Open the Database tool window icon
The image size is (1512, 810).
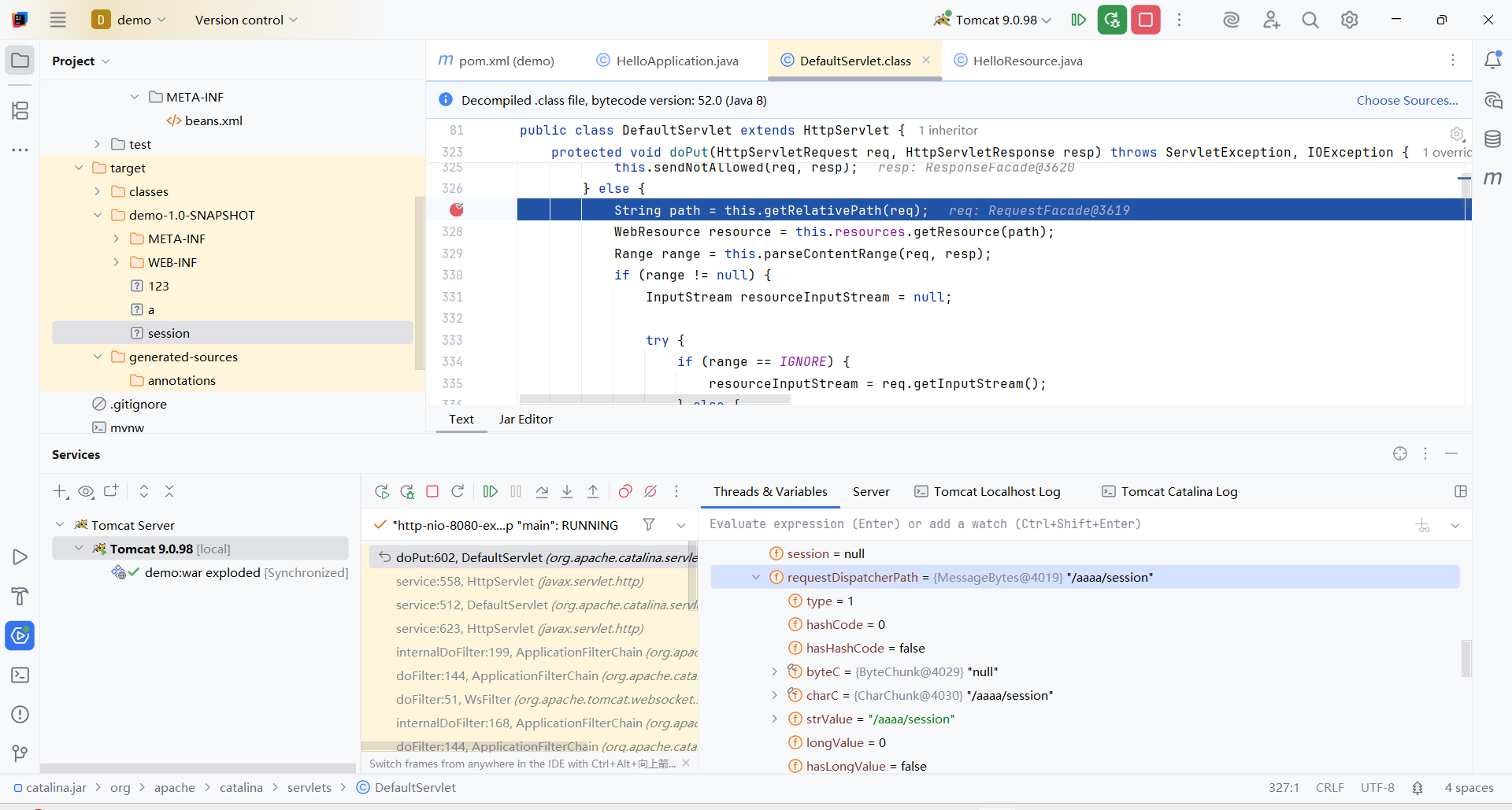tap(1492, 139)
